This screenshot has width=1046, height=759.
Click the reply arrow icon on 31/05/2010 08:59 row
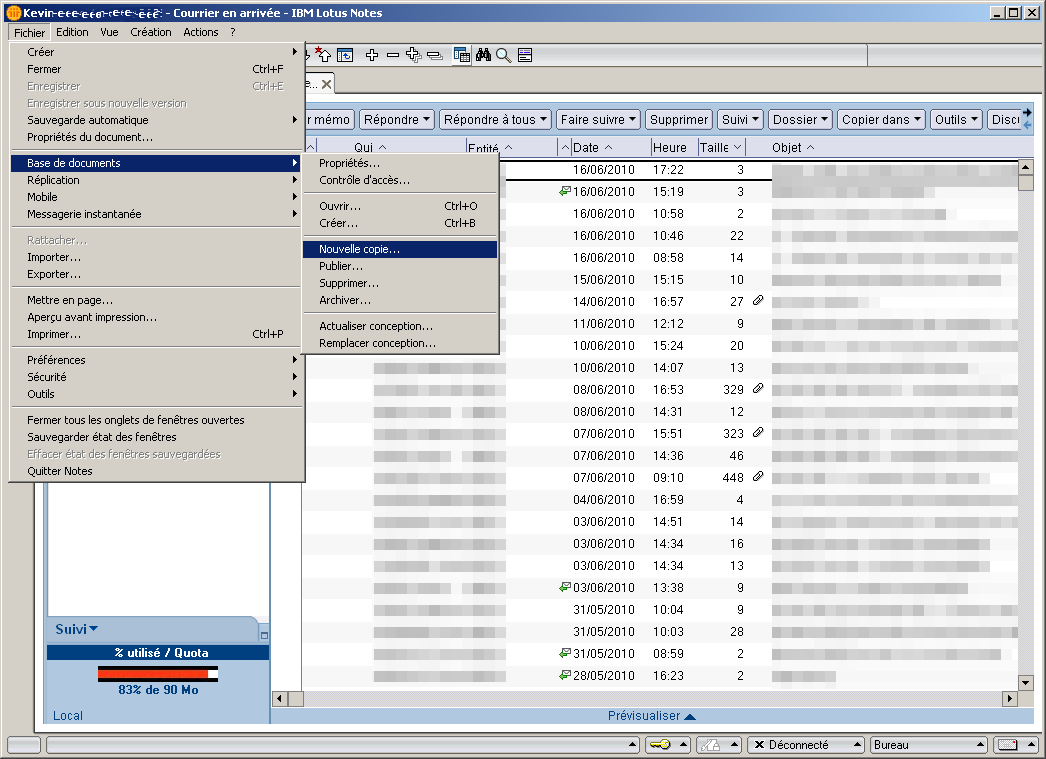point(565,654)
